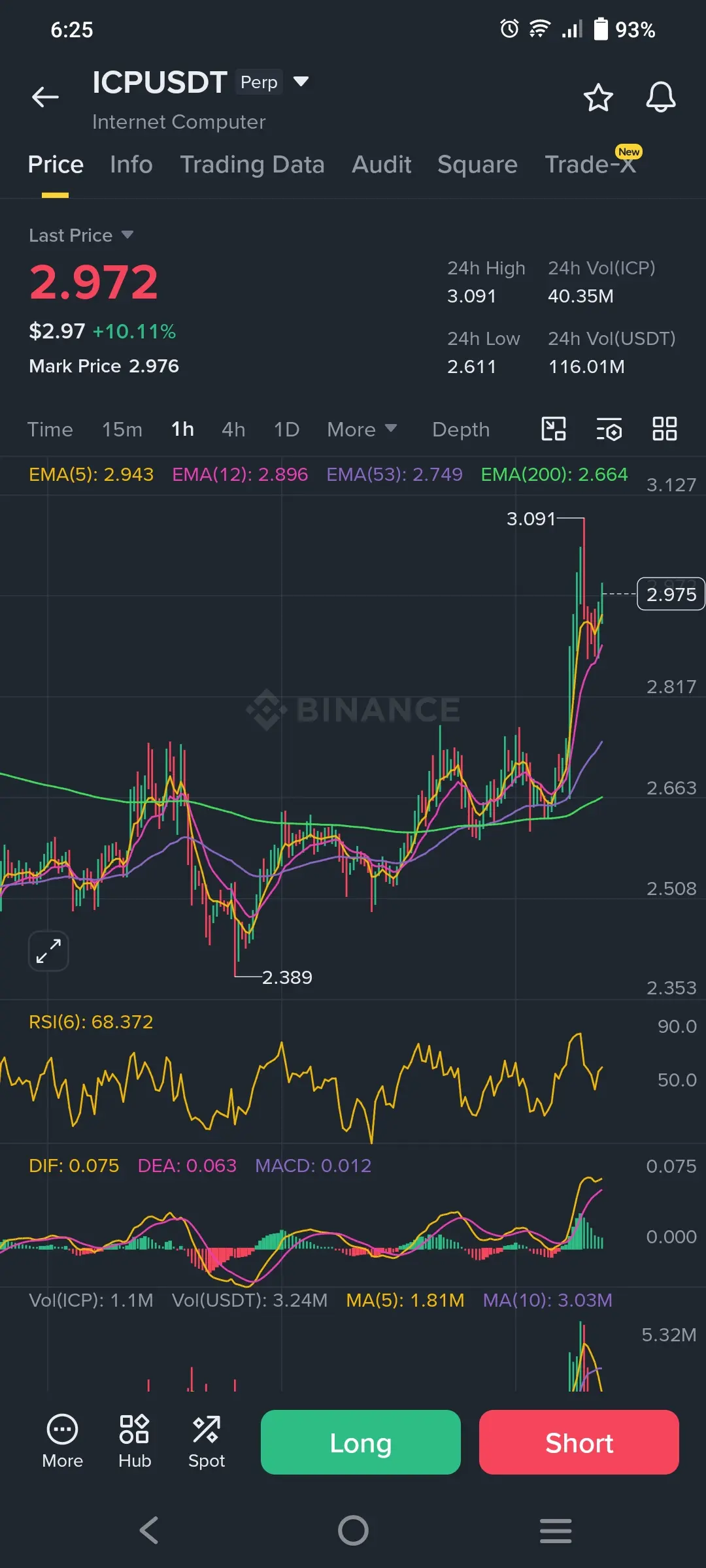Select the Time chart interval
The height and width of the screenshot is (1568, 706).
[50, 429]
